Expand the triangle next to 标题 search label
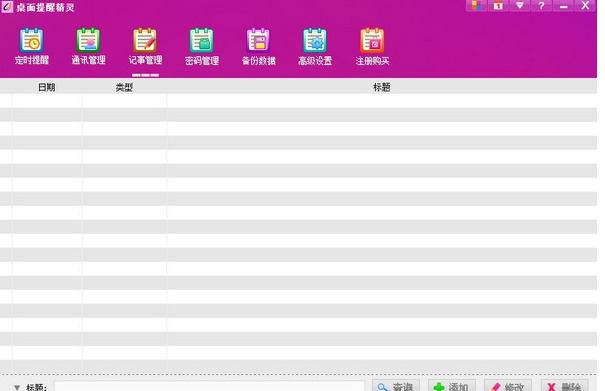Viewport: 605px width, 391px height. (x=17, y=387)
